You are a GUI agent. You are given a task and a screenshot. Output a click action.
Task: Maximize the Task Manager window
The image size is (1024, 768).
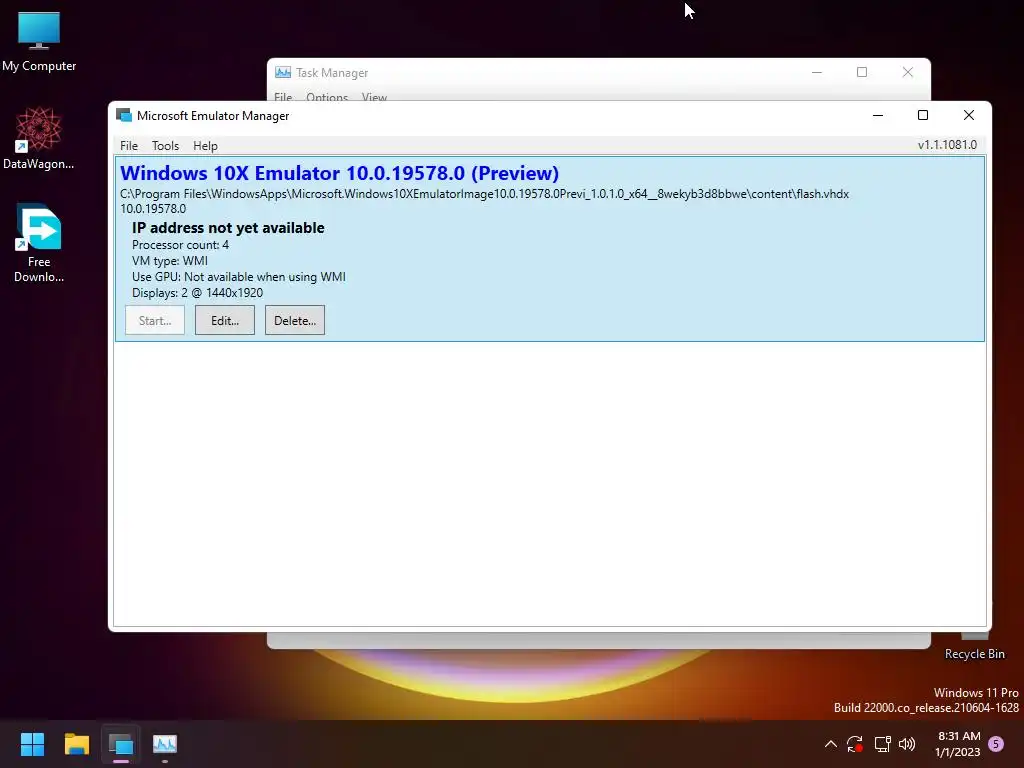click(x=862, y=72)
